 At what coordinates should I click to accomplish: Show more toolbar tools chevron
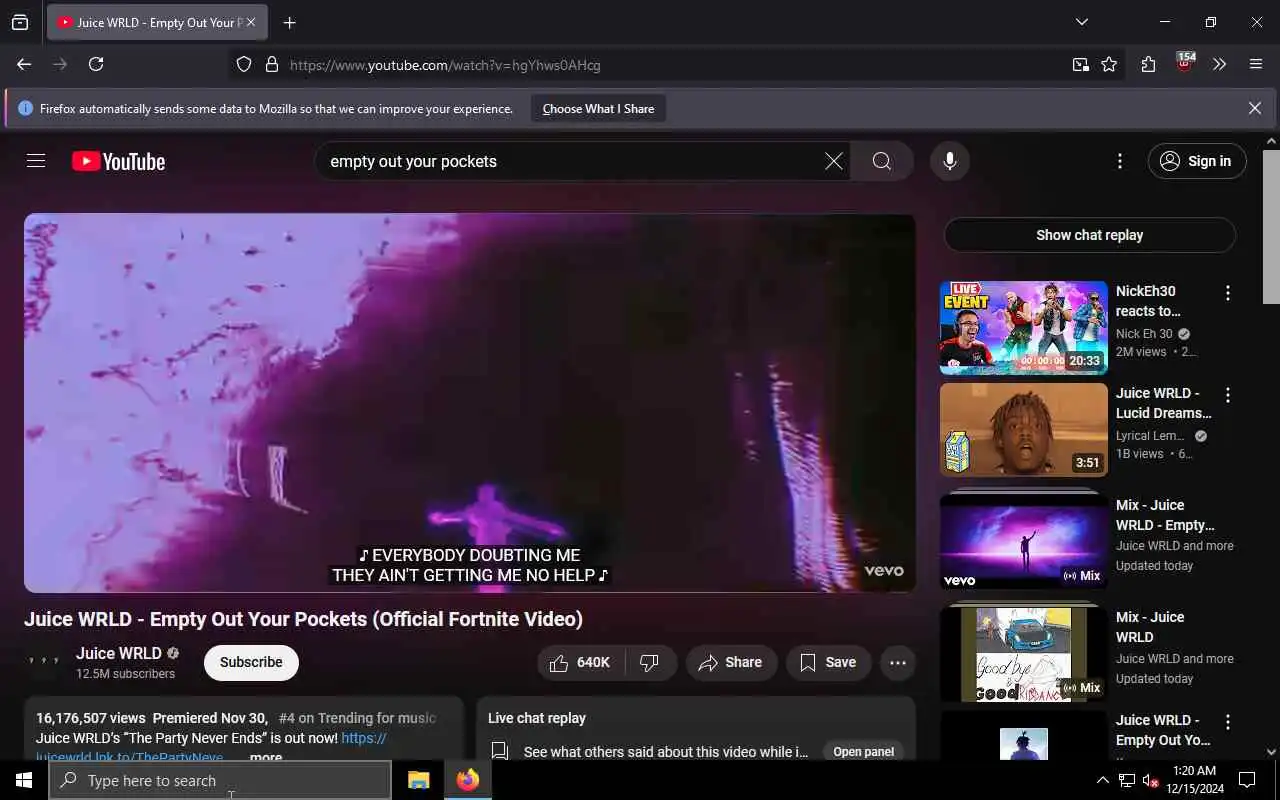pyautogui.click(x=1219, y=64)
